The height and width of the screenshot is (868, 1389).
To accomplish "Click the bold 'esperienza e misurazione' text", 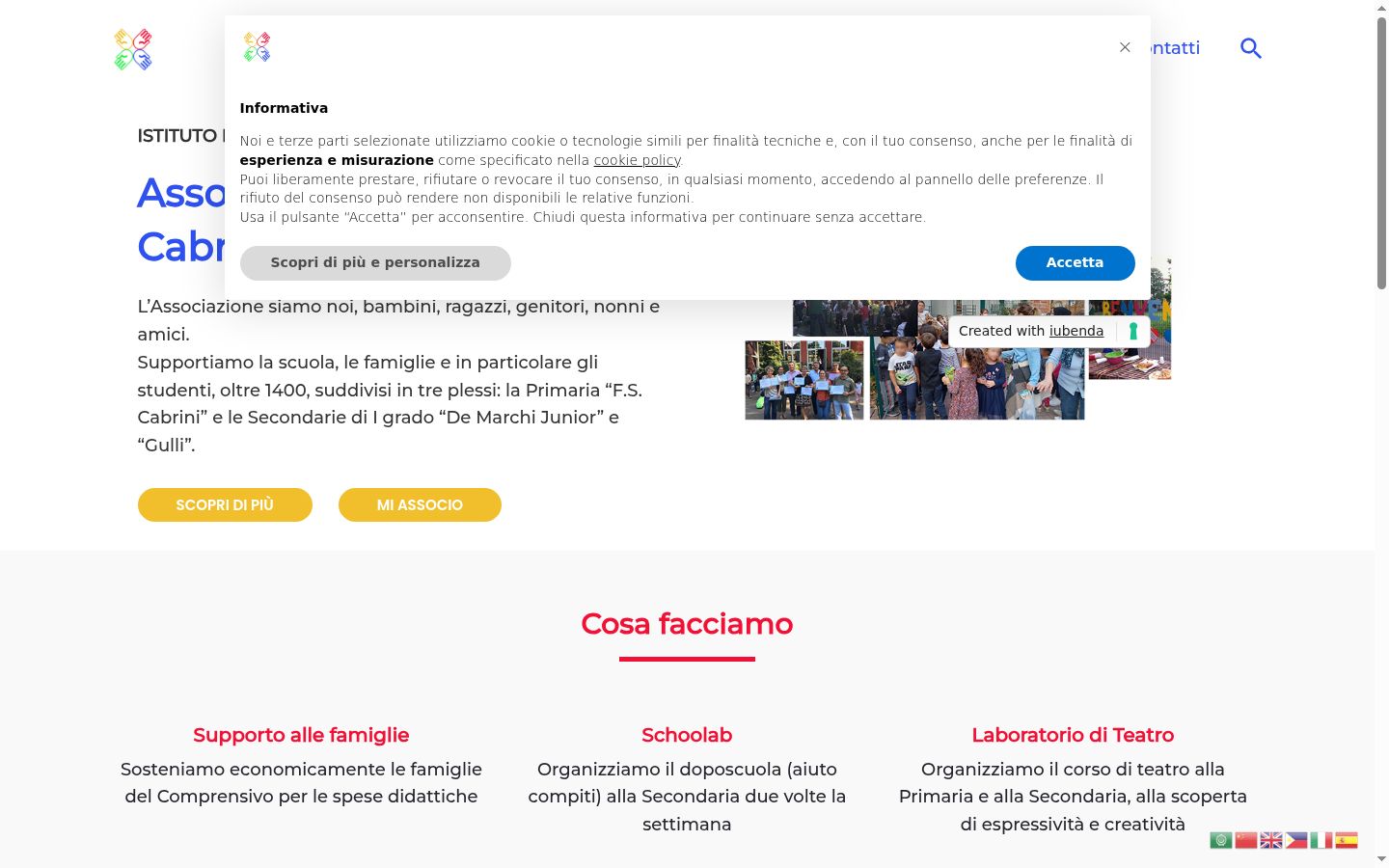I will pyautogui.click(x=337, y=160).
